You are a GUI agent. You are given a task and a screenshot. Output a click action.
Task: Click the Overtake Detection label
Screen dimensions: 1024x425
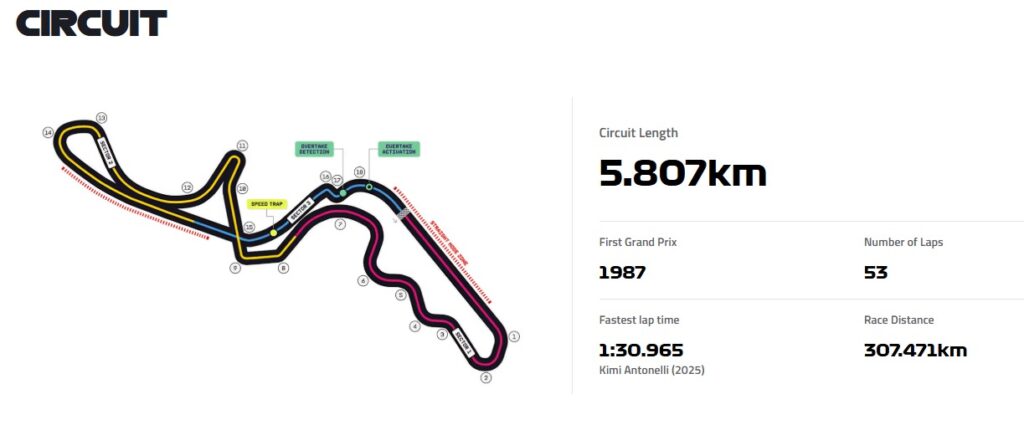(x=315, y=149)
